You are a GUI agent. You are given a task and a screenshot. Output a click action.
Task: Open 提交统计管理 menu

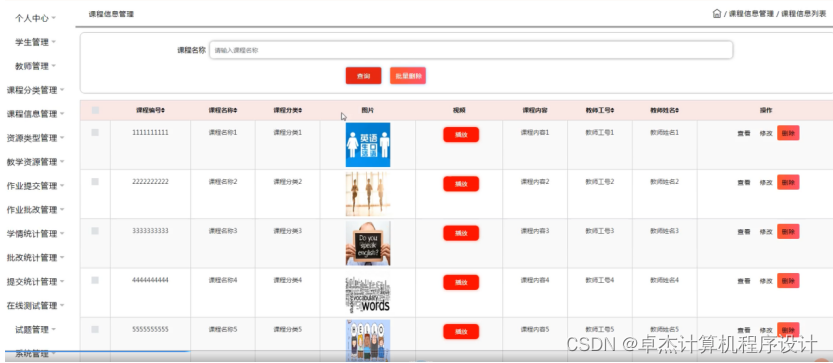35,281
